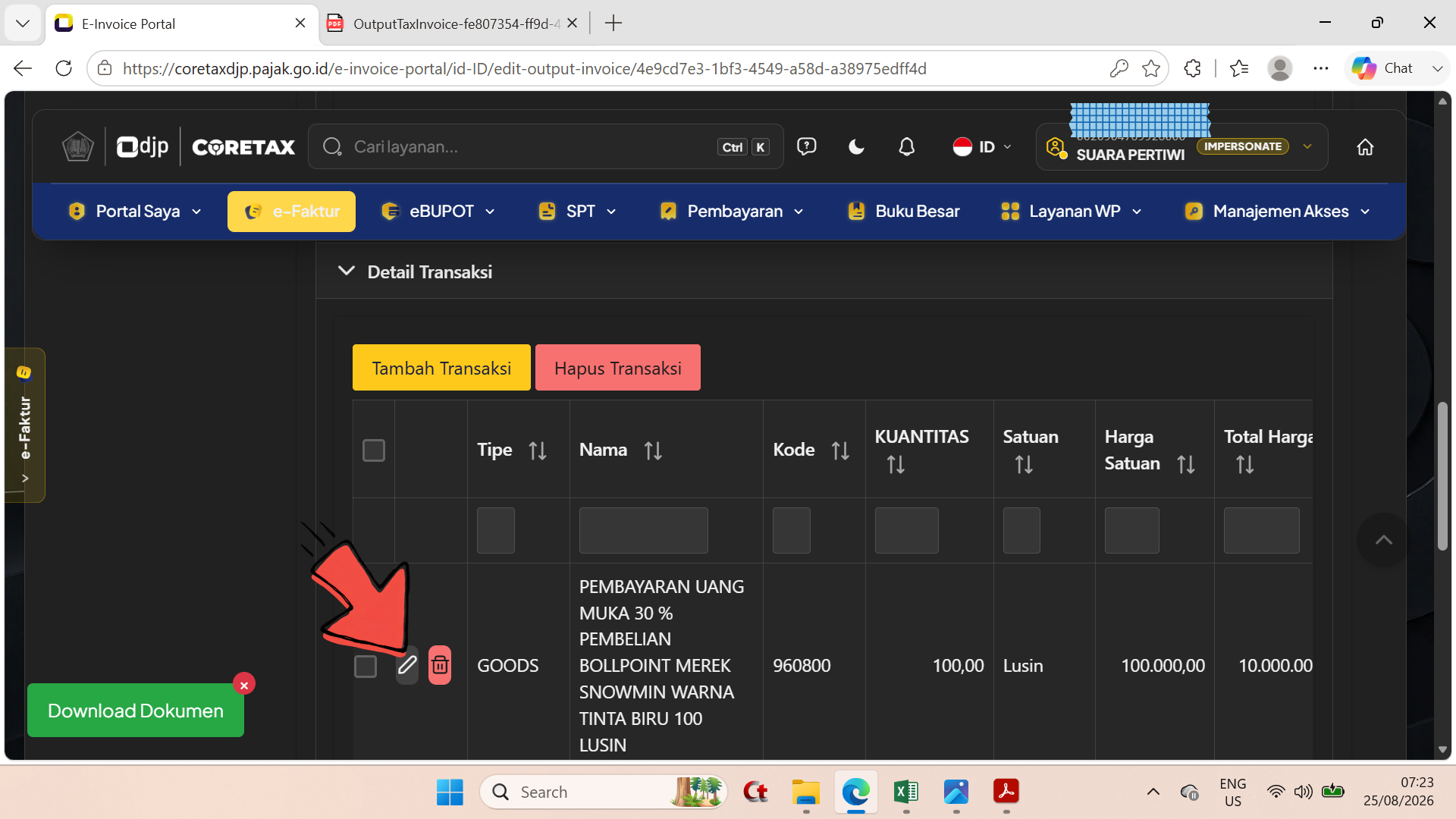Open browser settings and more menu
Image resolution: width=1456 pixels, height=819 pixels.
[x=1321, y=68]
